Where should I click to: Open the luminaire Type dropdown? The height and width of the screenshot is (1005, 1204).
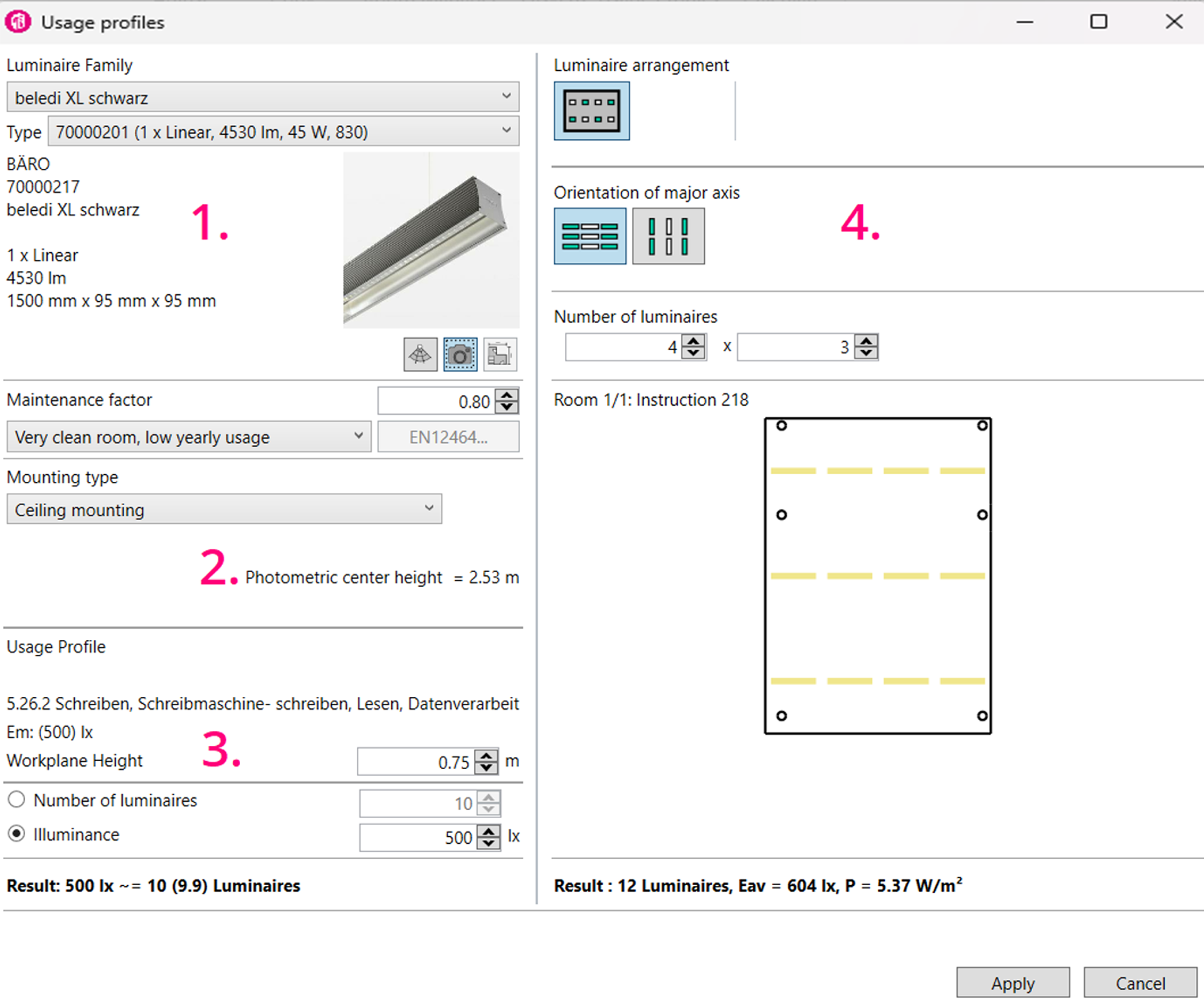click(283, 131)
